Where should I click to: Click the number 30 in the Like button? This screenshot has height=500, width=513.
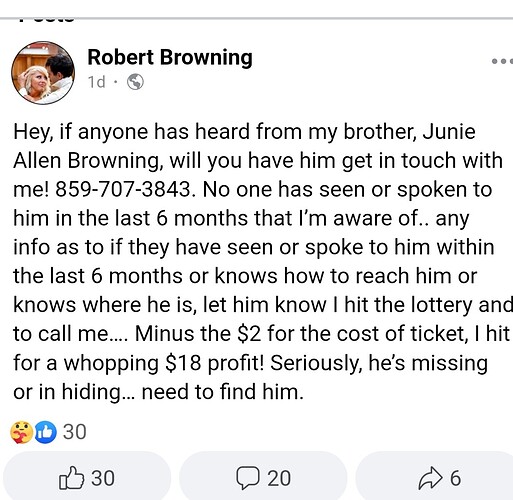(103, 478)
